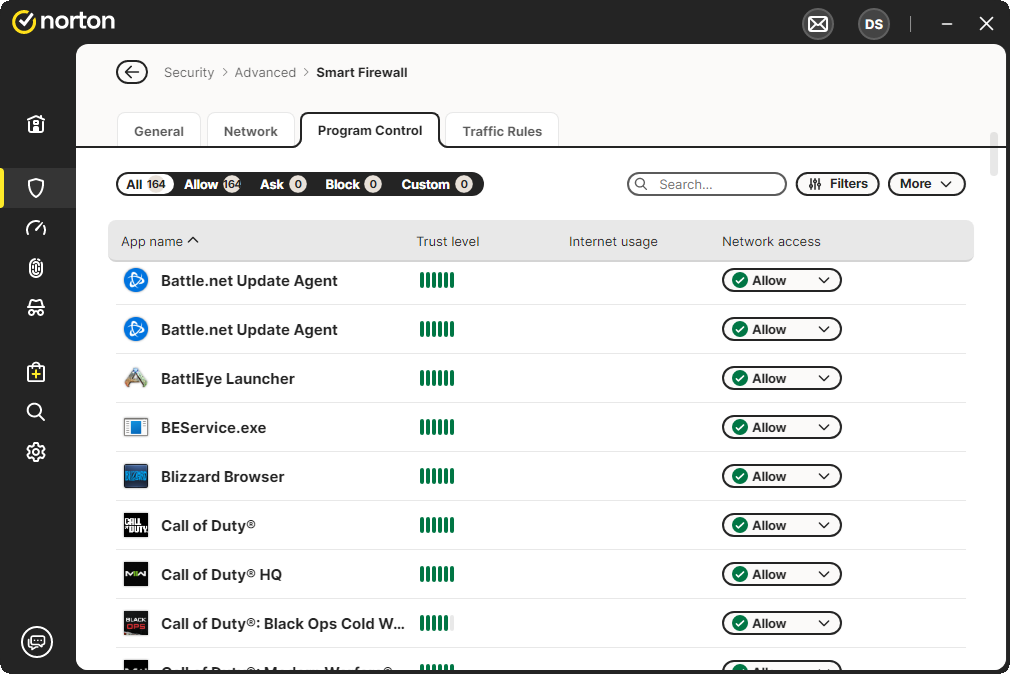Viewport: 1010px width, 674px height.
Task: Click the Advanced breadcrumb link
Action: tap(265, 72)
